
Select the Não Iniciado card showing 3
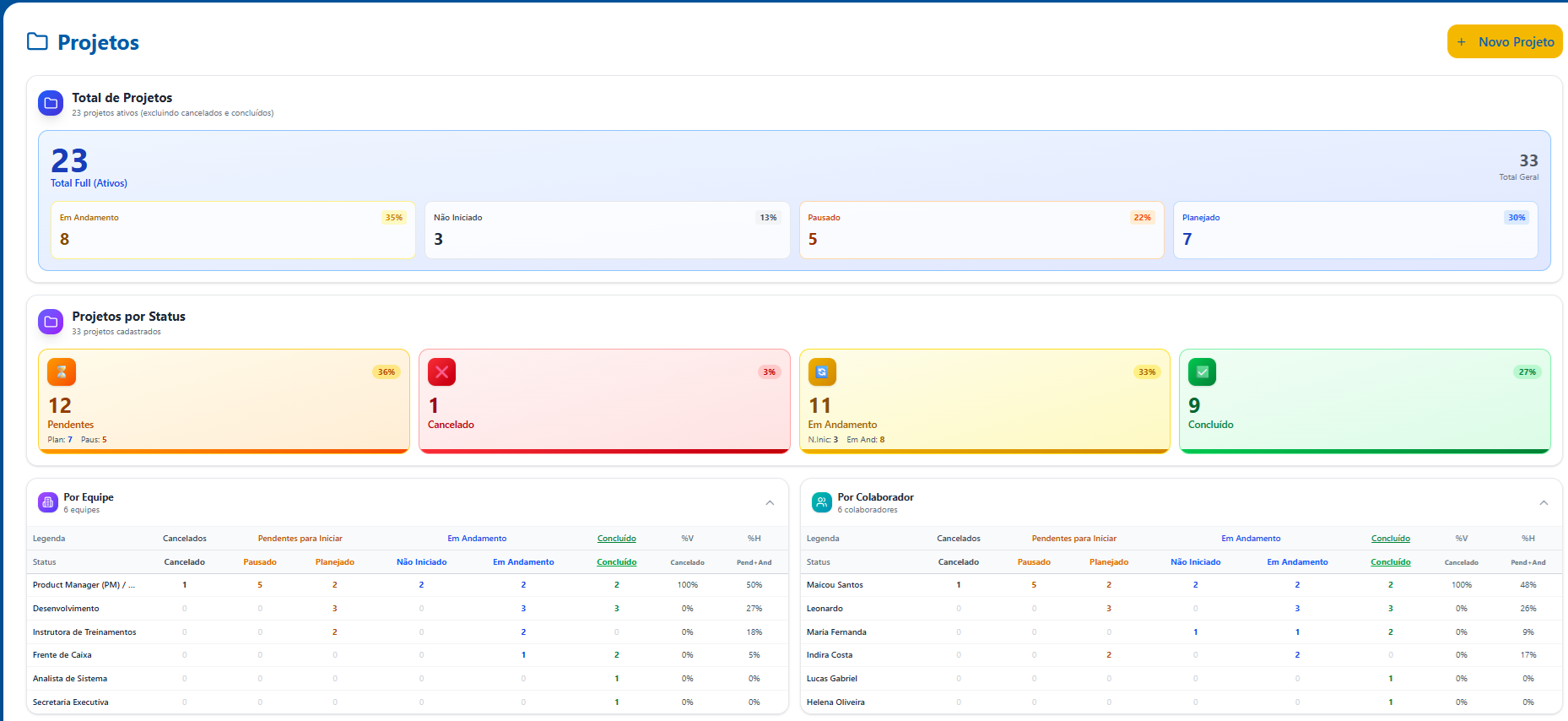tap(607, 230)
